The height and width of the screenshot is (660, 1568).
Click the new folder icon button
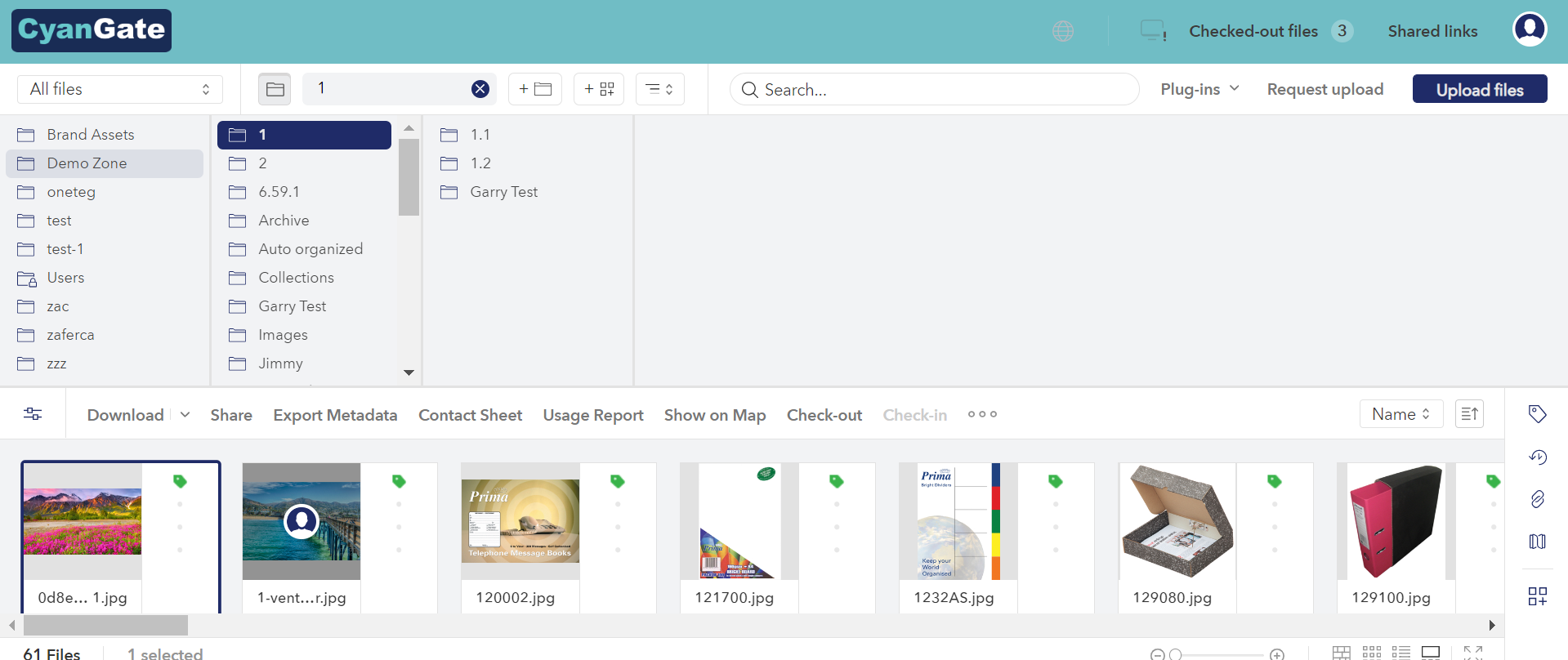535,89
